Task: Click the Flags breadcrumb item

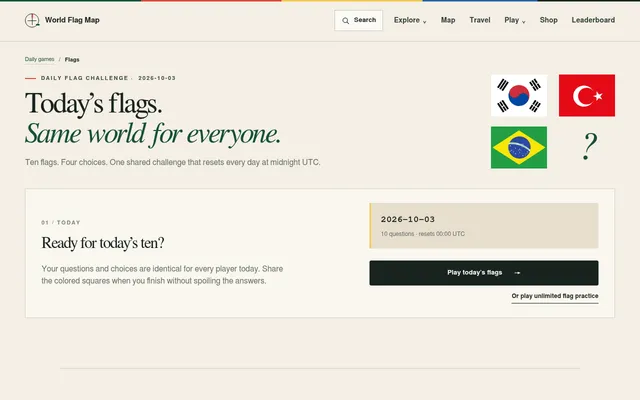Action: point(72,60)
